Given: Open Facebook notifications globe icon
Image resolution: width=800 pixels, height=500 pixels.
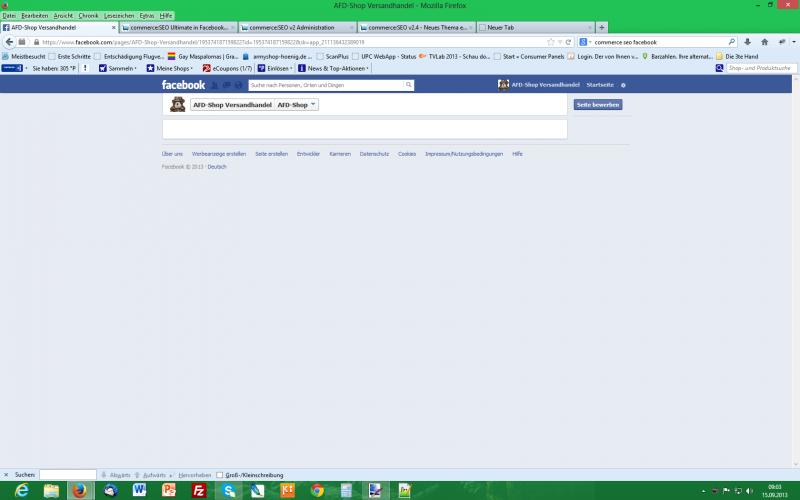Looking at the screenshot, I should tap(238, 85).
